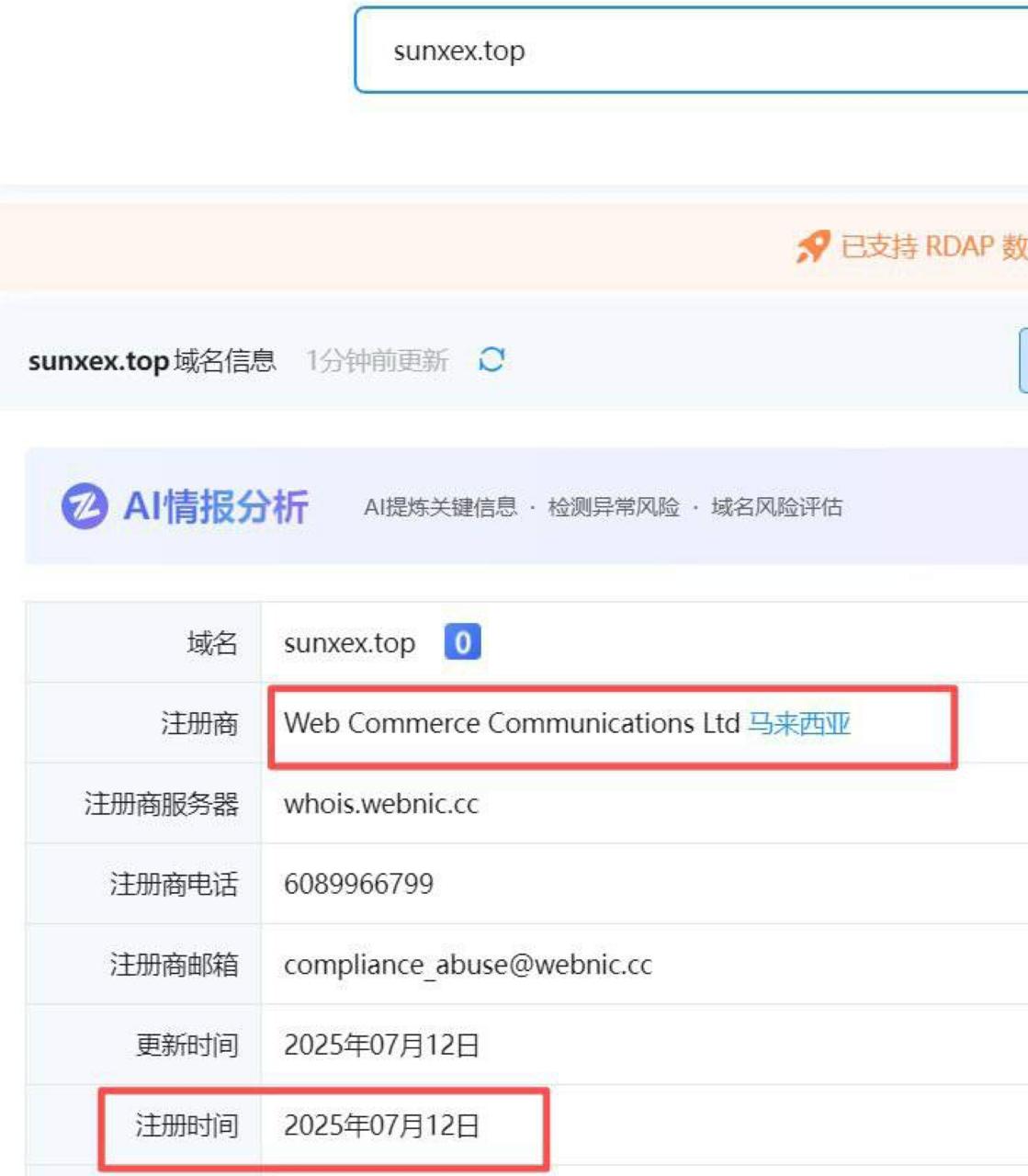
Task: Select the compliance_abuse@webnic.cc email value
Action: coord(468,965)
